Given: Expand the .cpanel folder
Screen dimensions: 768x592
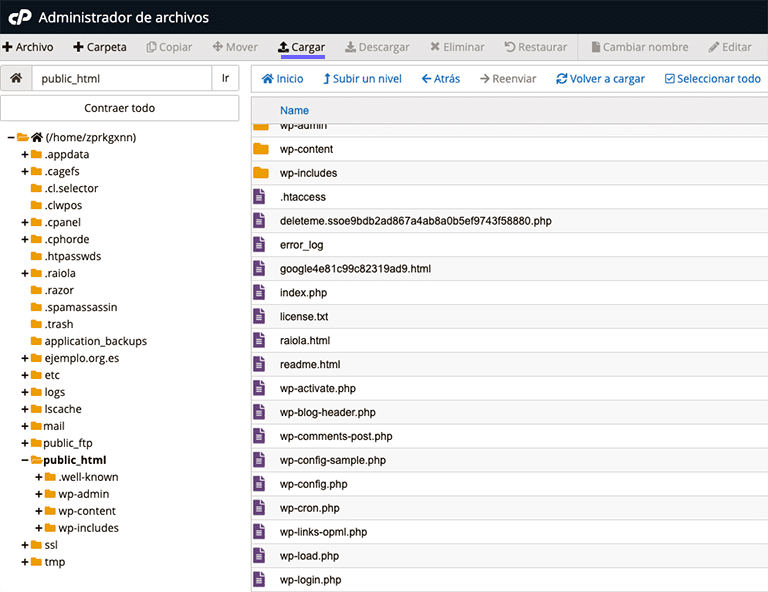Looking at the screenshot, I should (24, 222).
